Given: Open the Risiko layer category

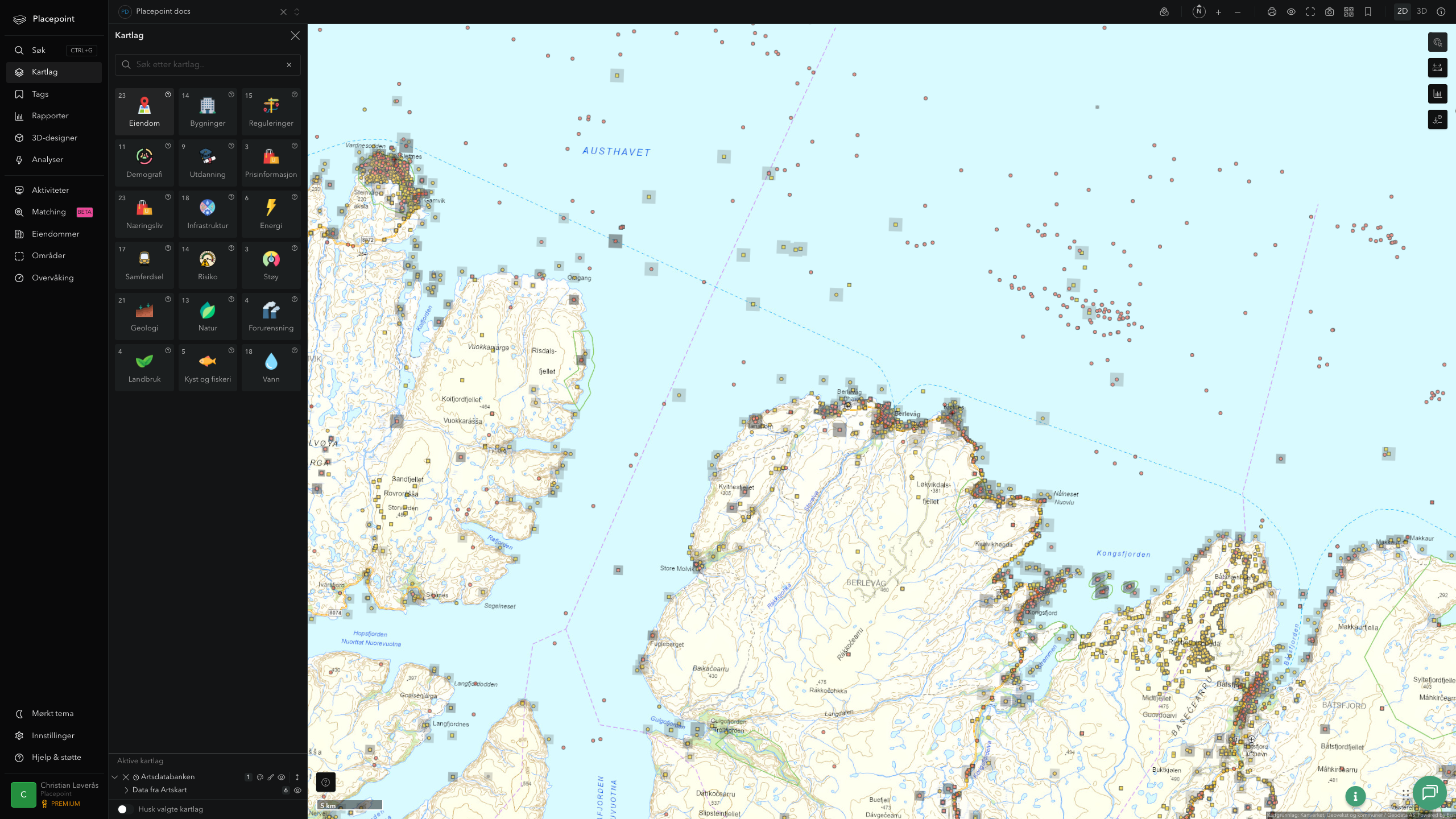Looking at the screenshot, I should pos(208,265).
